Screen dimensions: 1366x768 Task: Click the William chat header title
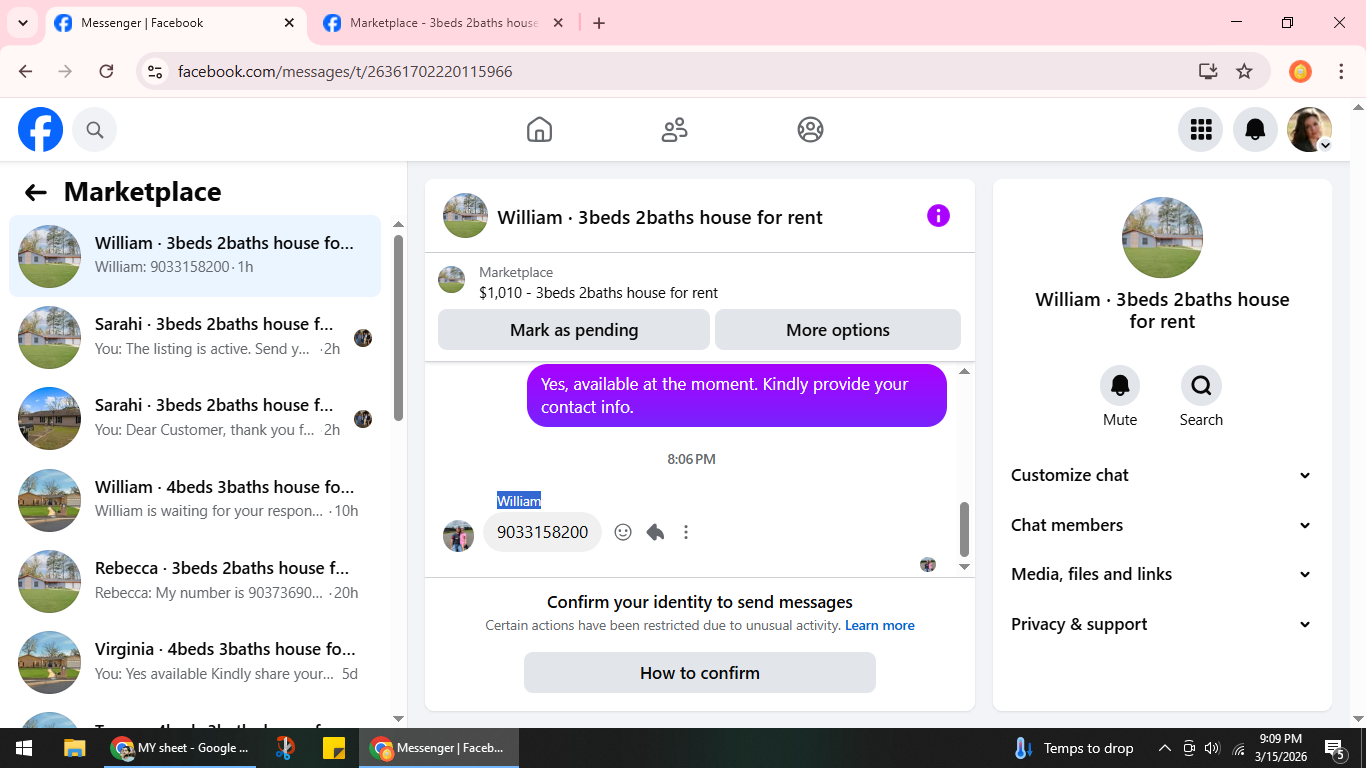click(x=660, y=217)
